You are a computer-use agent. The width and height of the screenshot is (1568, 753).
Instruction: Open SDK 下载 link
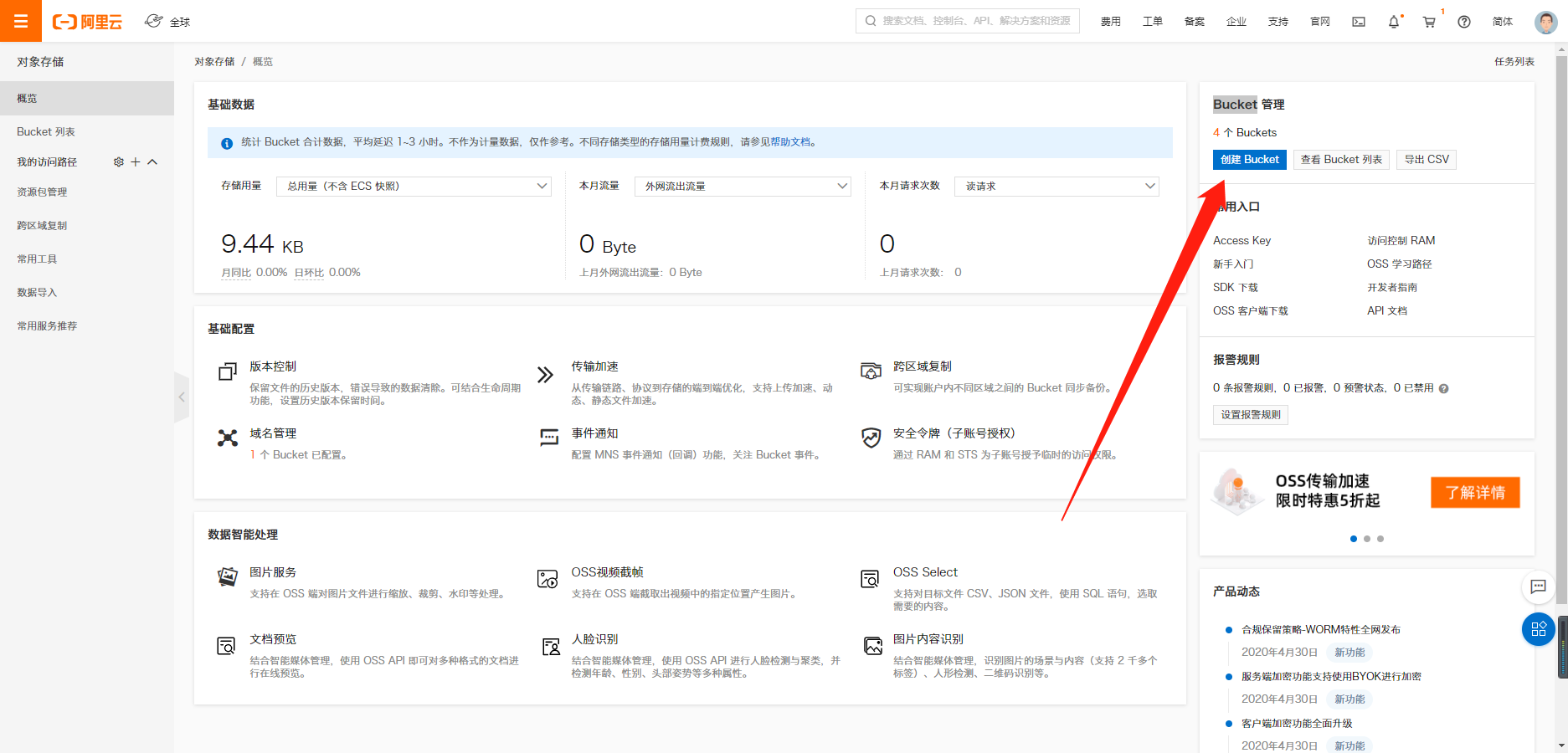point(1236,287)
